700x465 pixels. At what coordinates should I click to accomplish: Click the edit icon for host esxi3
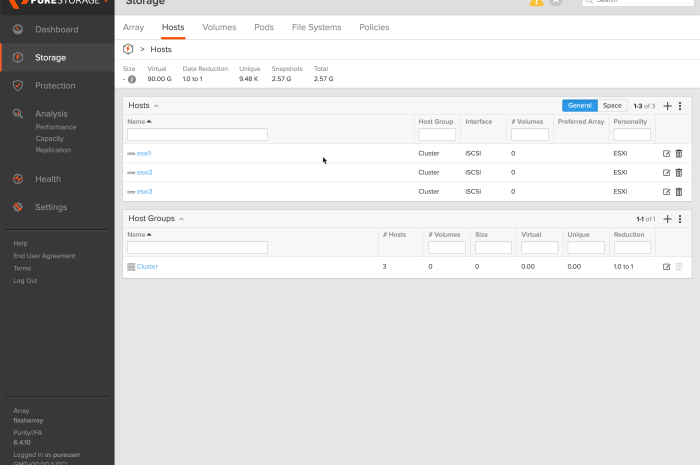point(667,191)
